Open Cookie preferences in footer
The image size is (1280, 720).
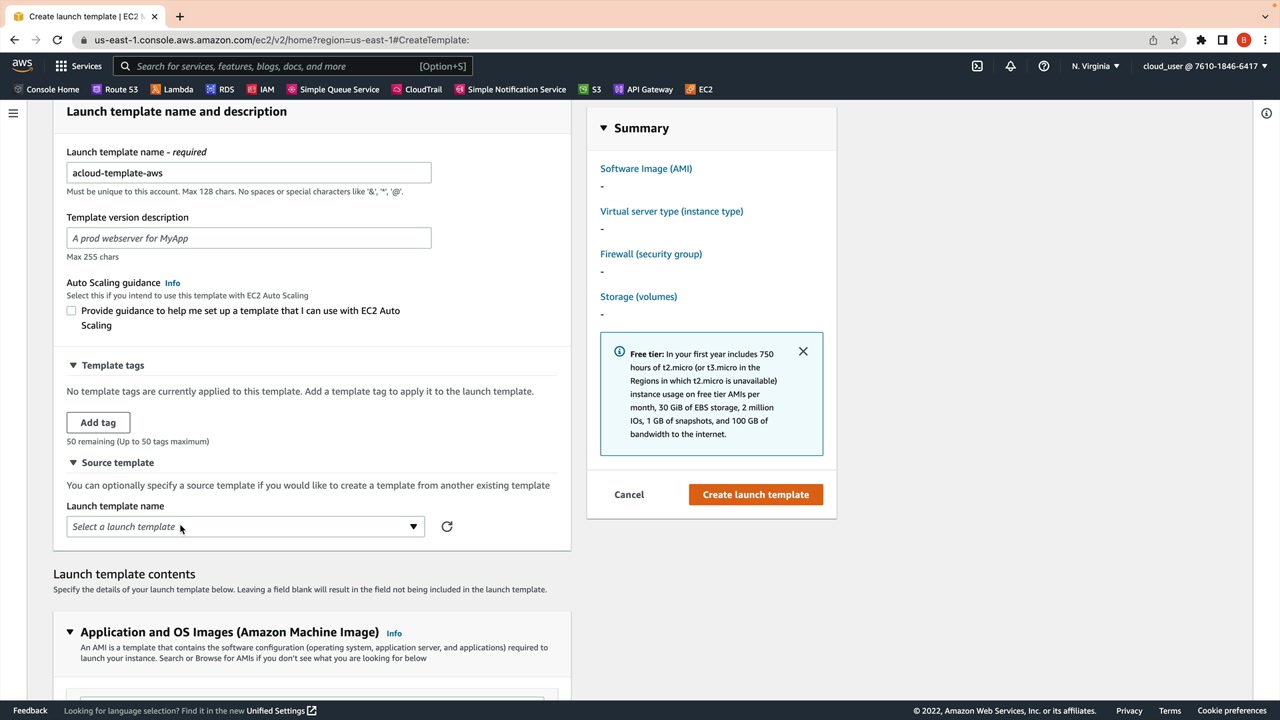click(x=1232, y=711)
